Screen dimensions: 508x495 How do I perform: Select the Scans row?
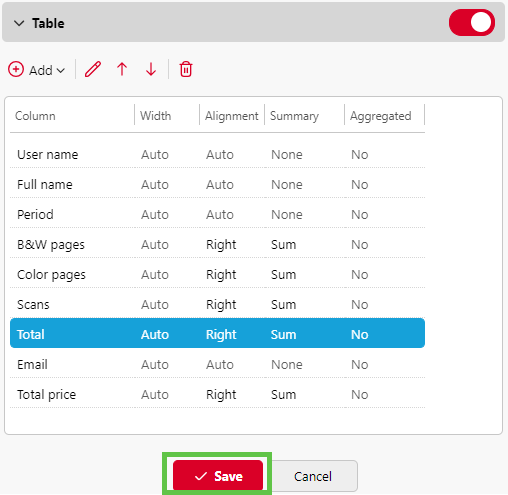click(217, 305)
